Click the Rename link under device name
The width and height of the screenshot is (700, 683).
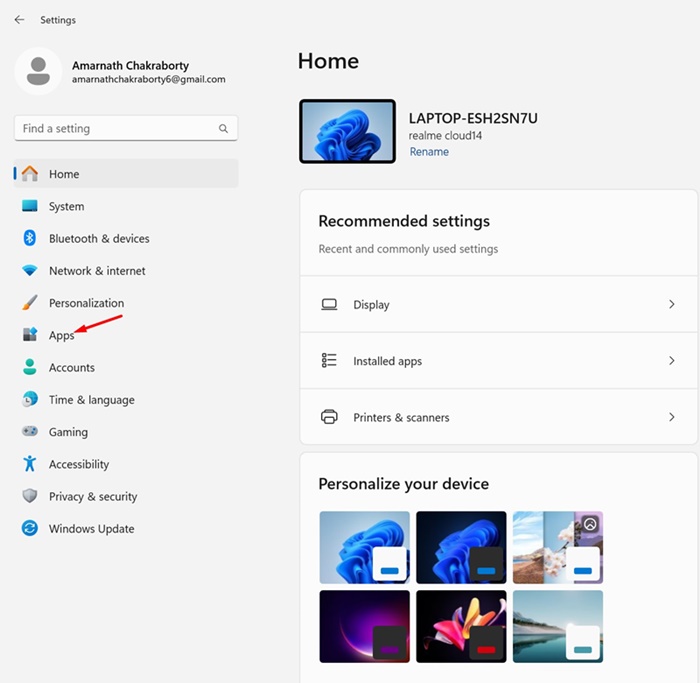point(429,152)
